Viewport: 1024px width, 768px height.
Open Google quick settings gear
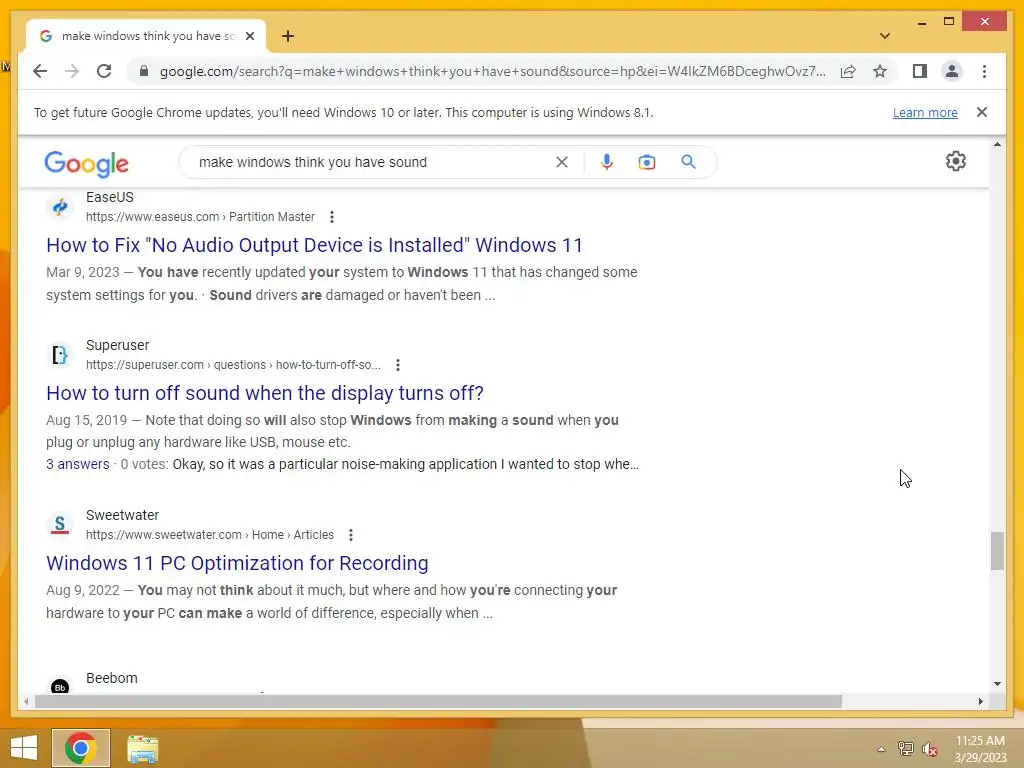pyautogui.click(x=955, y=161)
